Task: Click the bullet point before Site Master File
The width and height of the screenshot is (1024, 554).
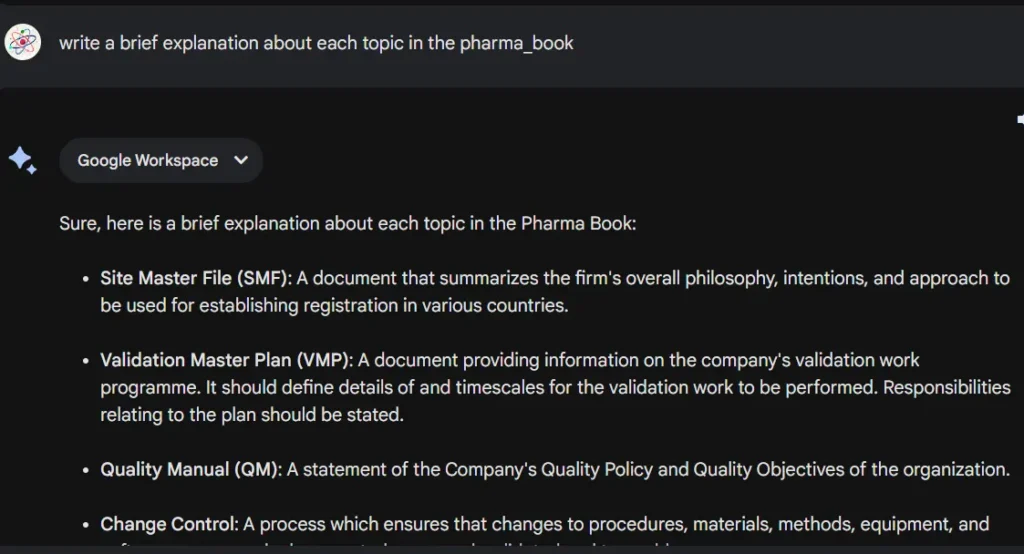Action: coord(86,279)
